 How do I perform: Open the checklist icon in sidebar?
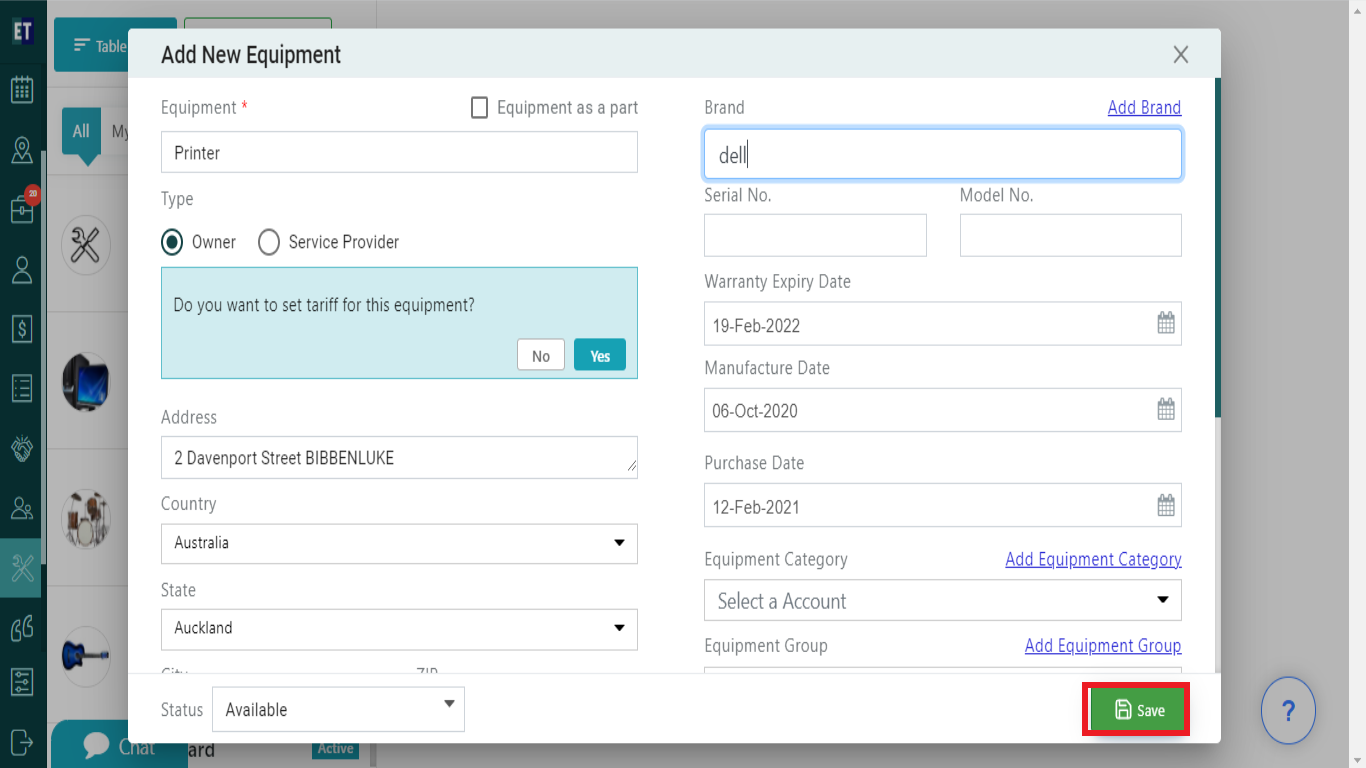(x=22, y=388)
